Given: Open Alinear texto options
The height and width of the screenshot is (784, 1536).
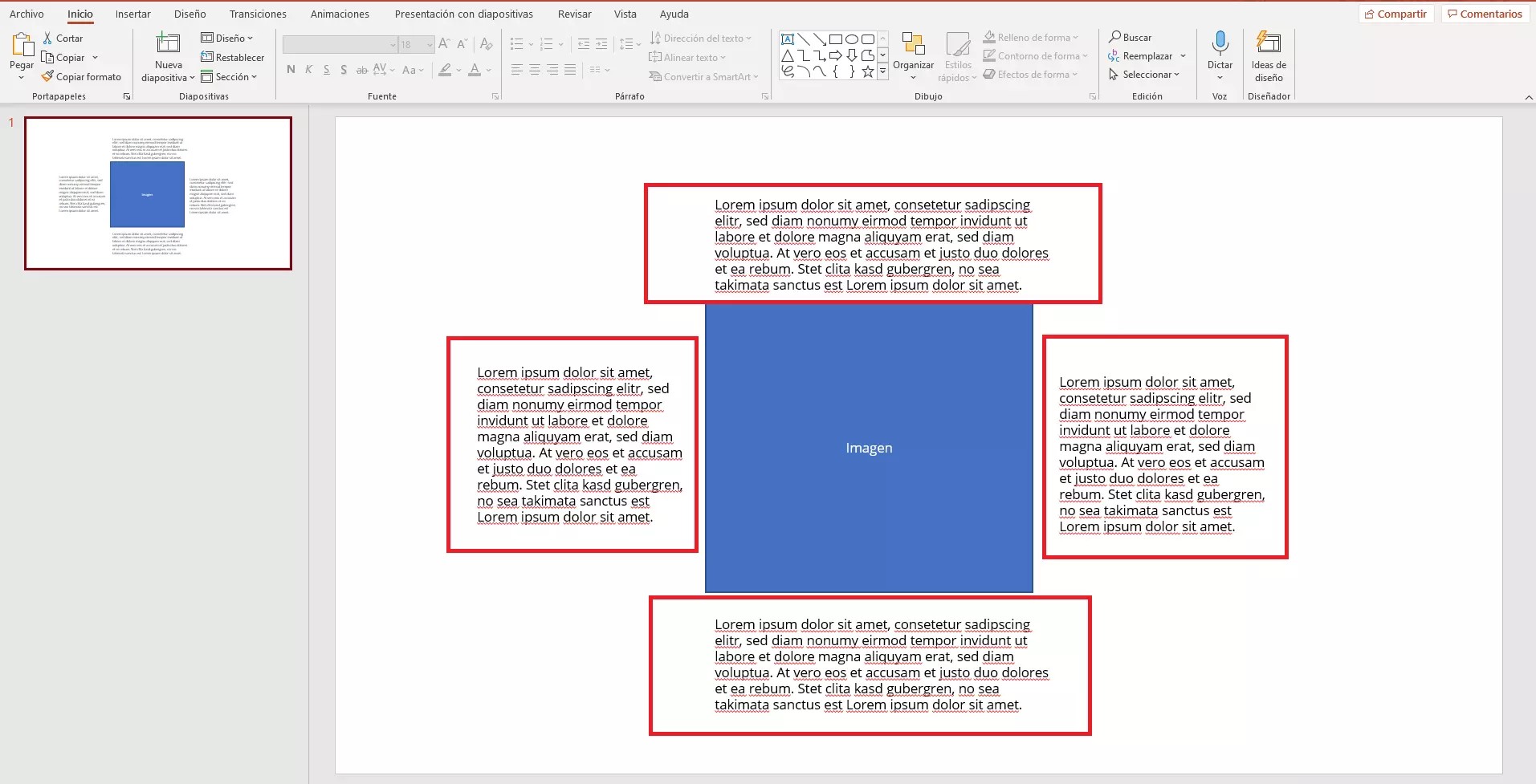Looking at the screenshot, I should pyautogui.click(x=687, y=57).
